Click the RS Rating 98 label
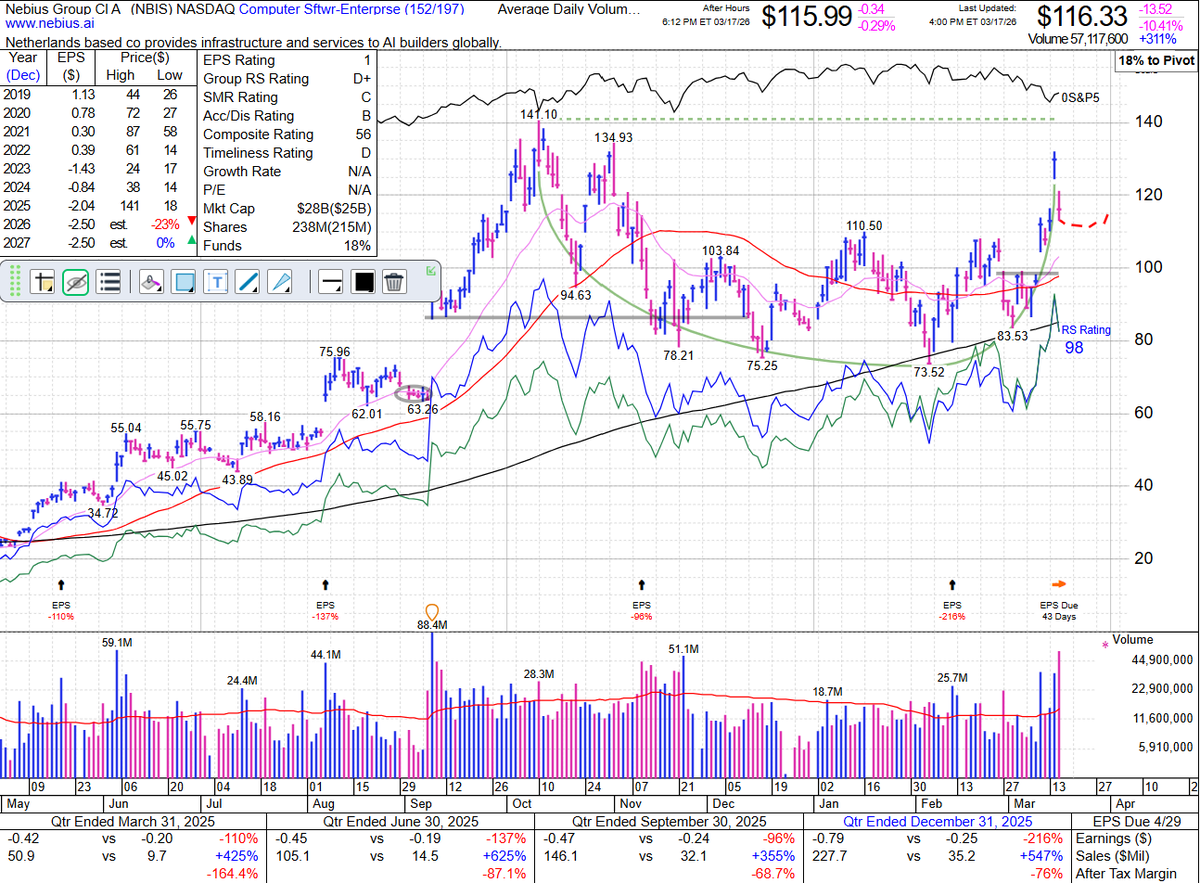Screen dimensions: 1200x883 pos(1085,338)
